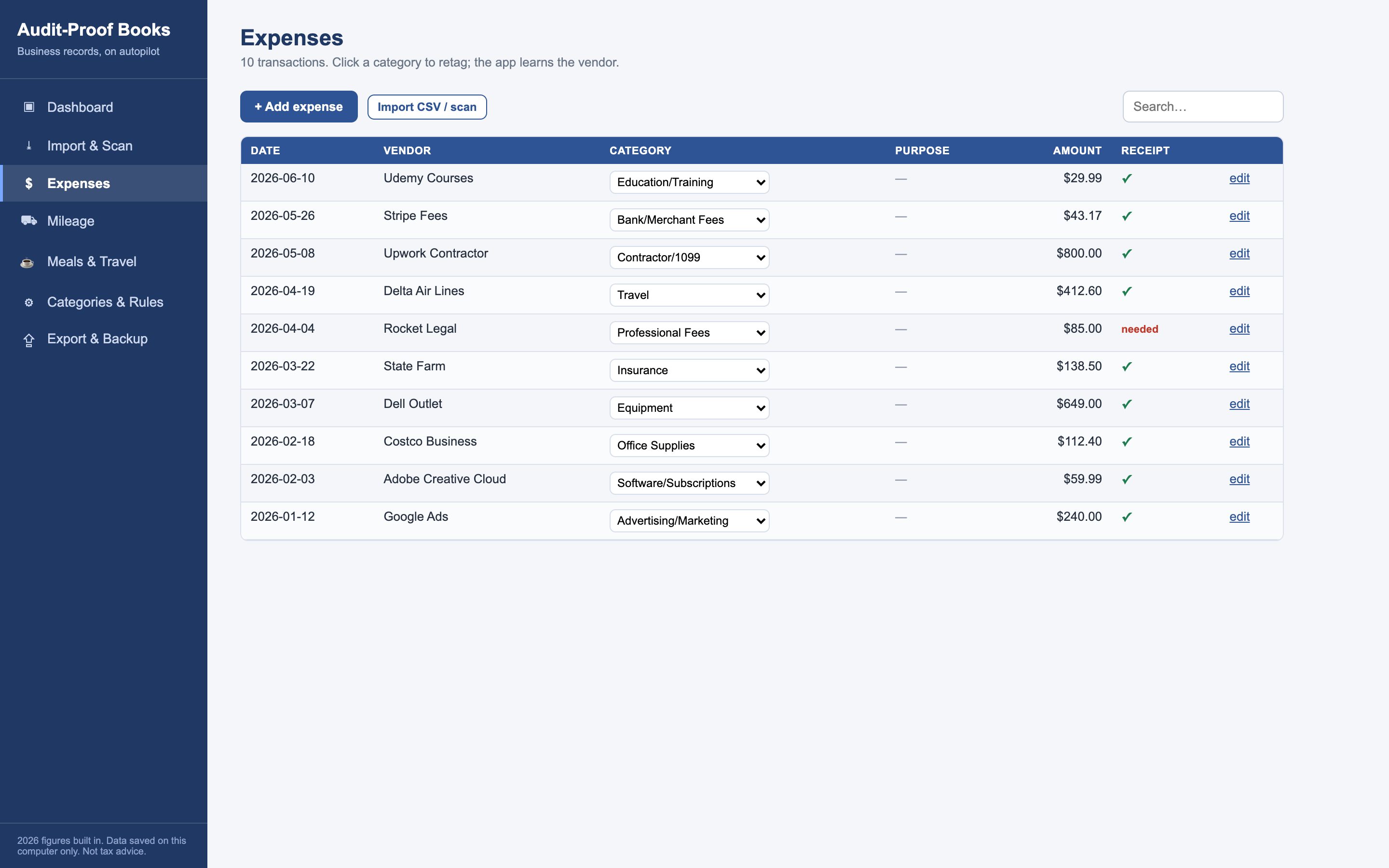Image resolution: width=1389 pixels, height=868 pixels.
Task: Open Software/Subscriptions category dropdown
Action: [689, 483]
